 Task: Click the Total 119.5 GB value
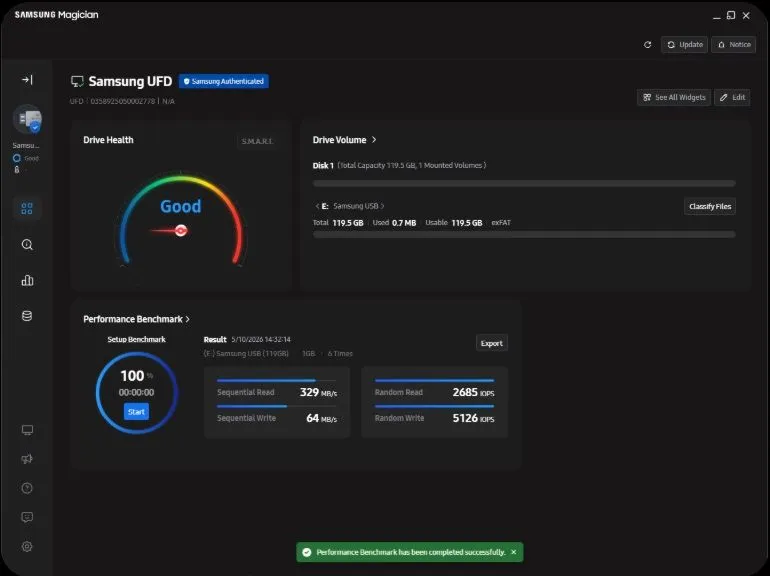click(348, 223)
